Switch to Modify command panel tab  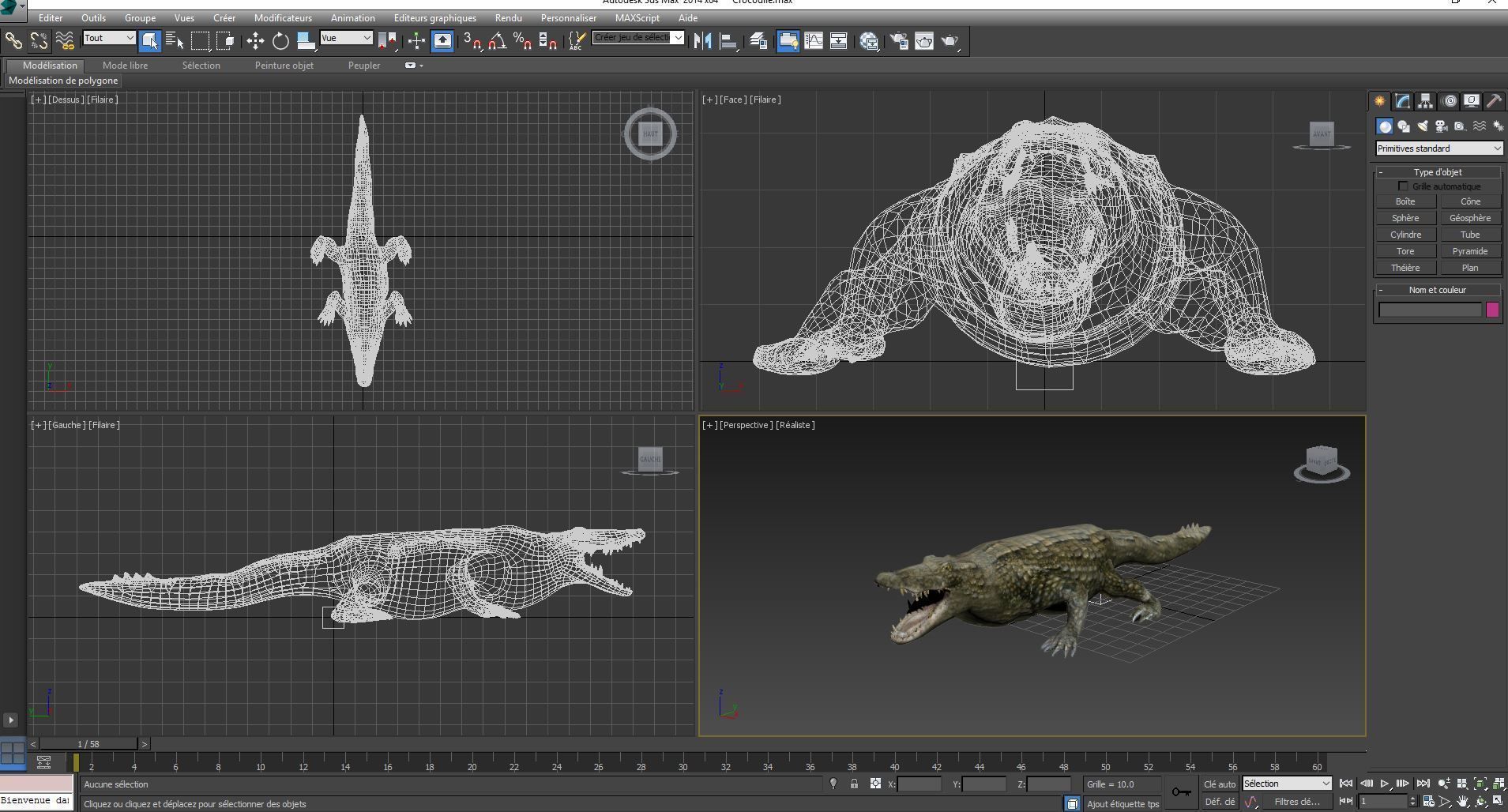click(1402, 101)
